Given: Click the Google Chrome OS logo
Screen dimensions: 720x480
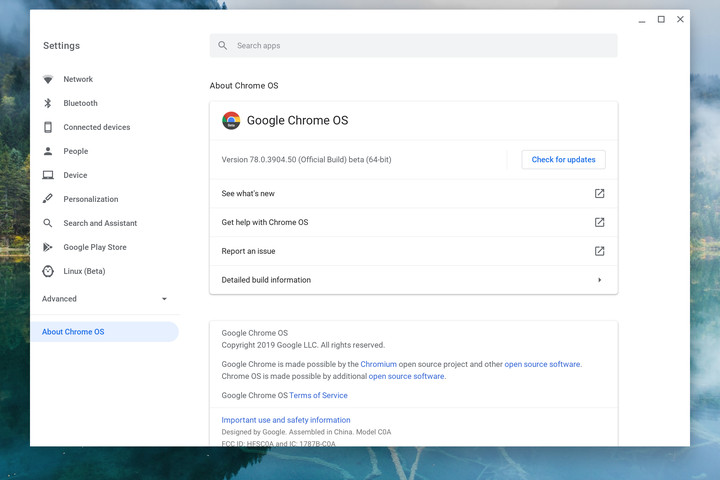Looking at the screenshot, I should pos(231,120).
